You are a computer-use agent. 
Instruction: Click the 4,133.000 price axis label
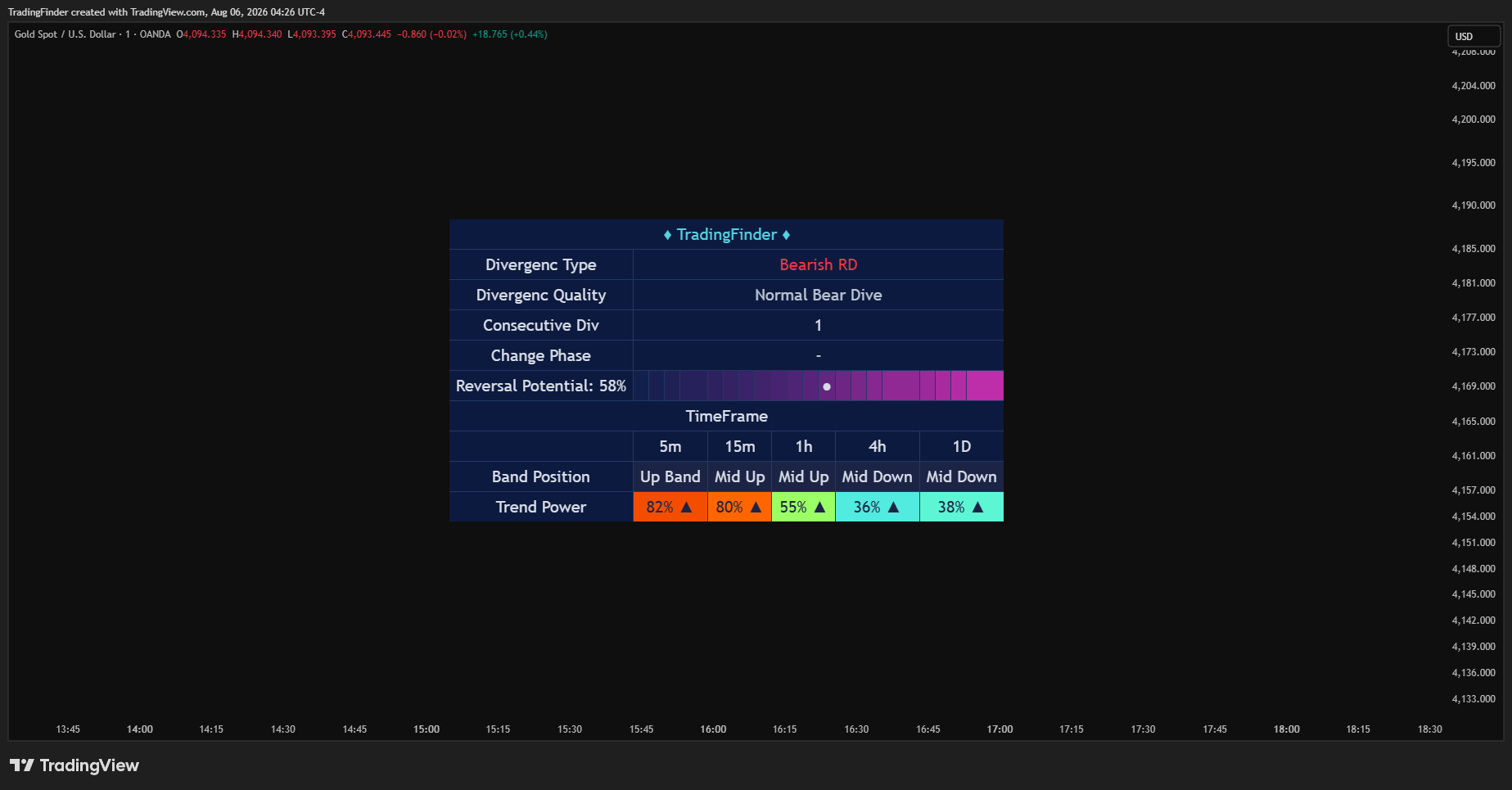[x=1474, y=699]
